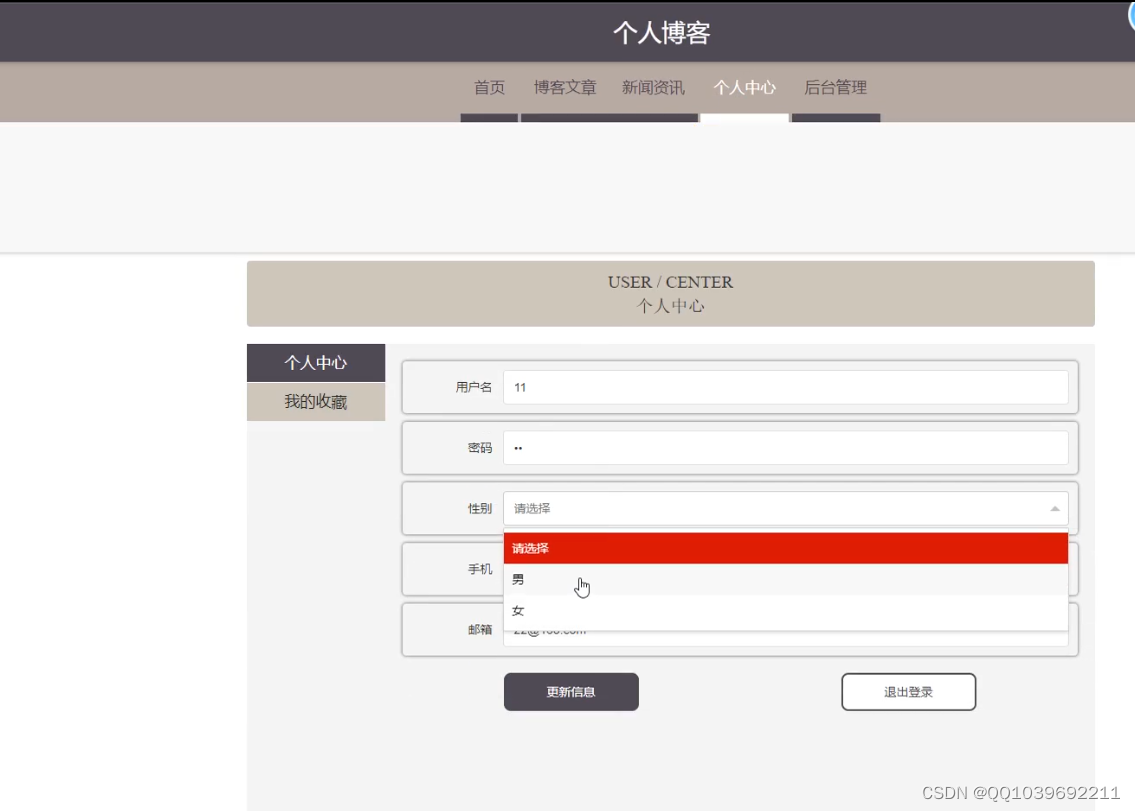Click the 个人博客 site title
This screenshot has height=811, width=1135.
662,33
